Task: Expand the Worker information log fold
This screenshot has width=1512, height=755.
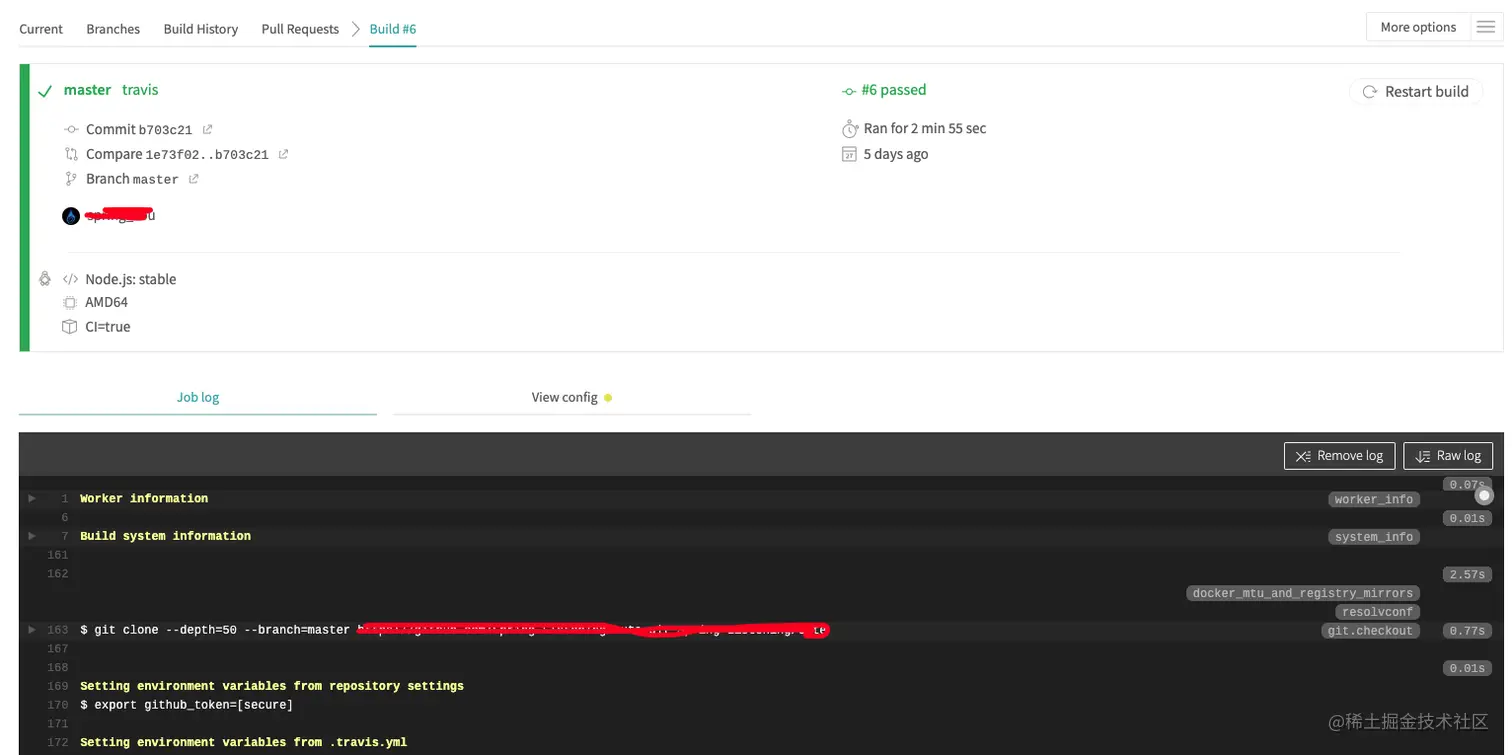Action: [32, 498]
